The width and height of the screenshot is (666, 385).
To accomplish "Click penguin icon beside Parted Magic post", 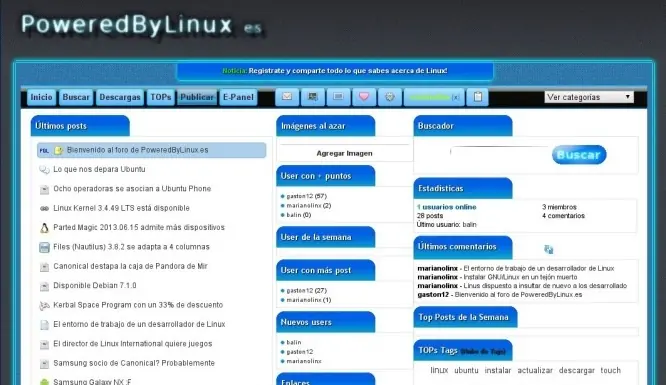I will coord(44,228).
